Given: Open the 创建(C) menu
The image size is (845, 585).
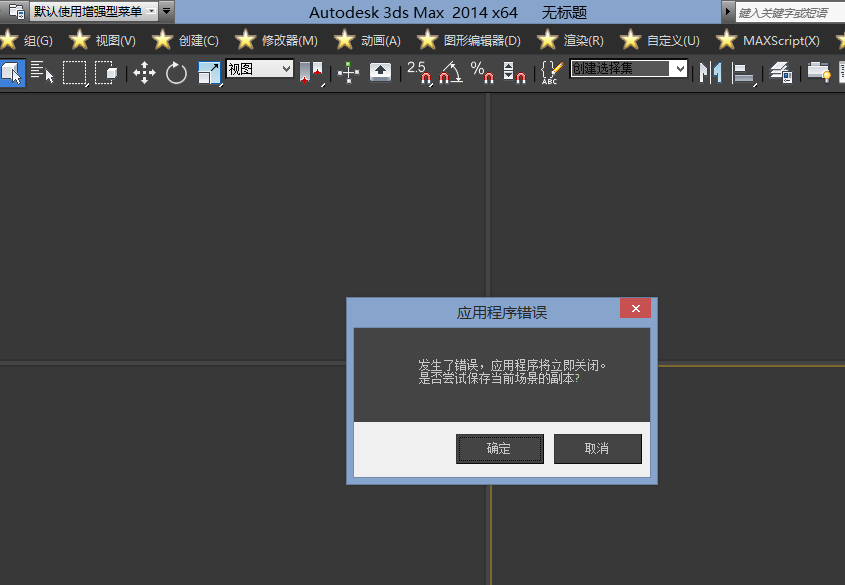Looking at the screenshot, I should [198, 41].
